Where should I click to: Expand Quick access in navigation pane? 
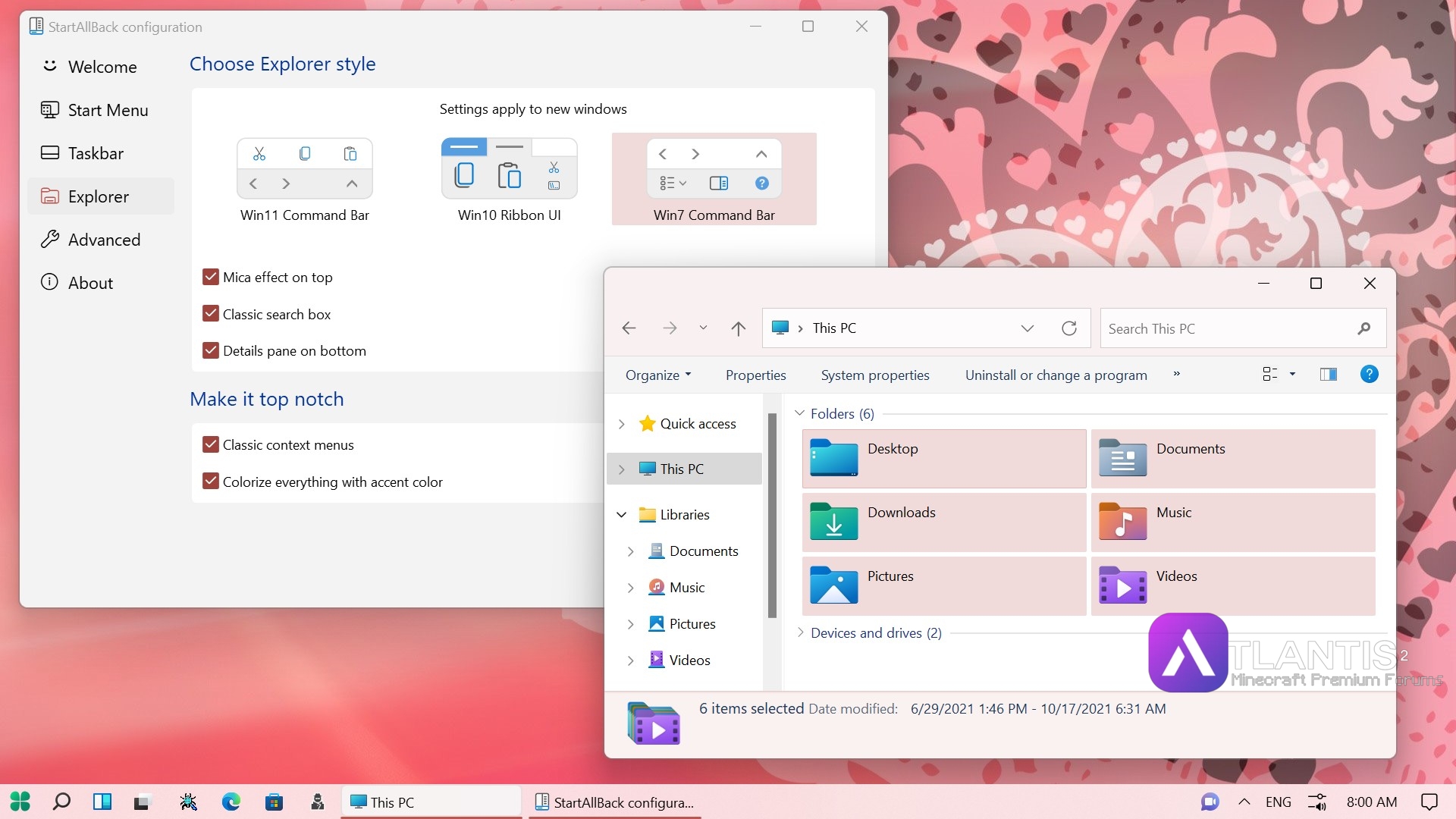(621, 424)
